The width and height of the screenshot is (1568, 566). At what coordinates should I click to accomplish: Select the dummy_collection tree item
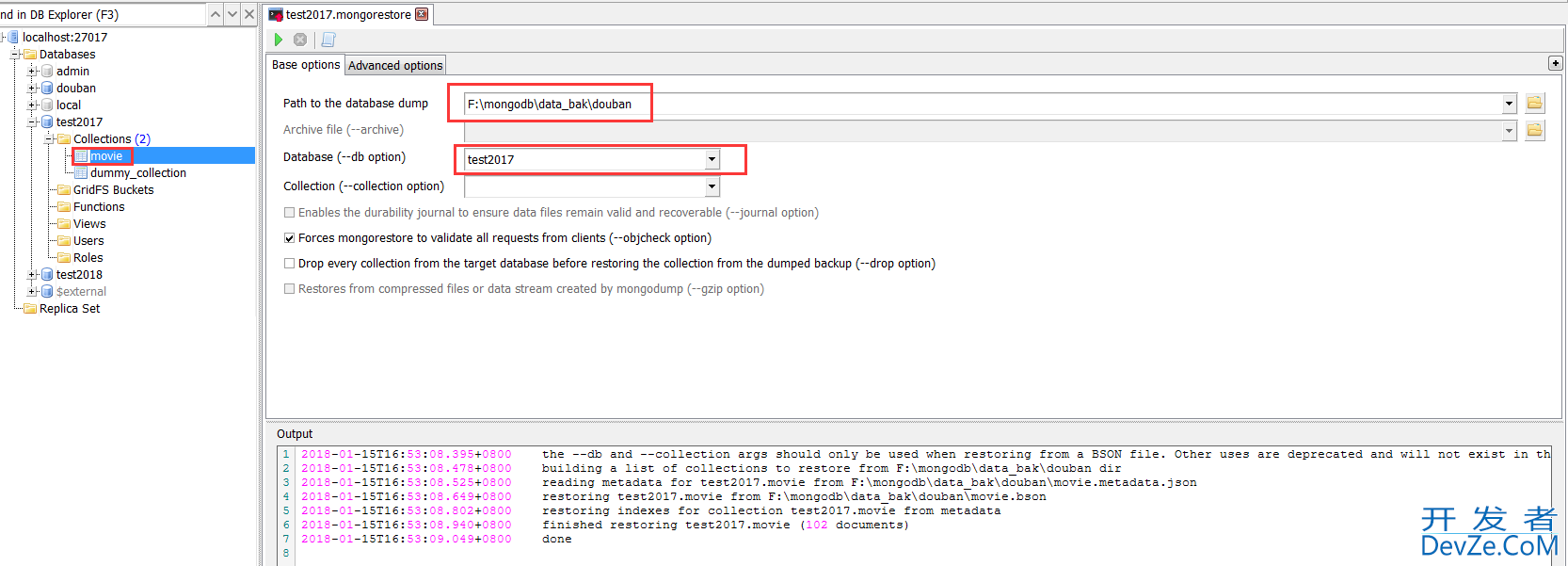tap(138, 173)
